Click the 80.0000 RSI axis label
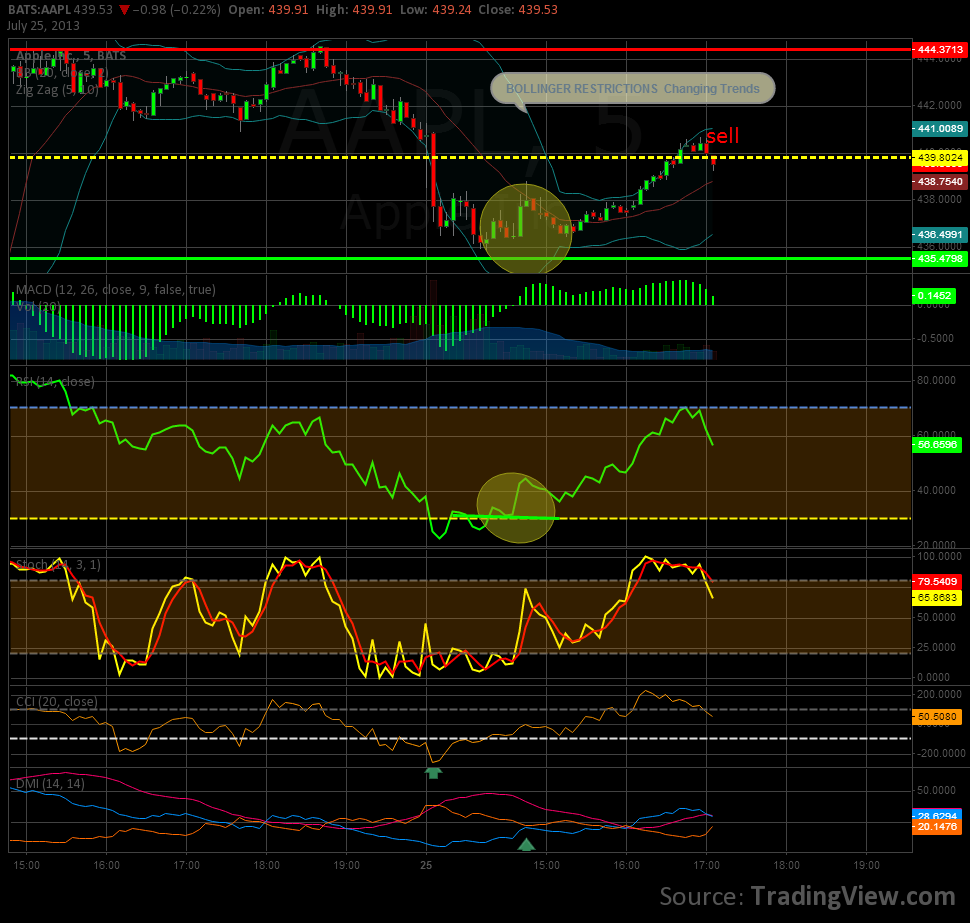 click(x=936, y=380)
